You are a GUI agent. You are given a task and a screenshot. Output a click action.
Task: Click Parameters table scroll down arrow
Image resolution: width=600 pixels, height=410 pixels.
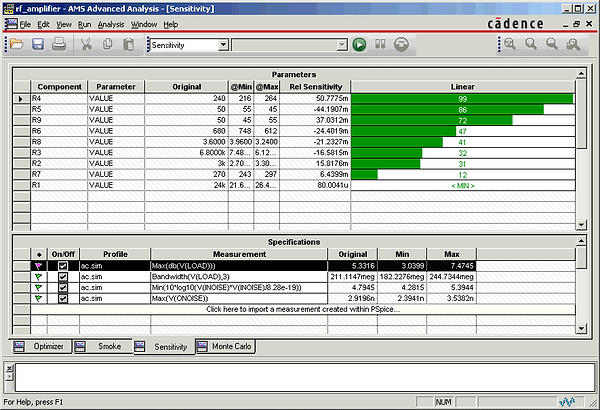[581, 224]
